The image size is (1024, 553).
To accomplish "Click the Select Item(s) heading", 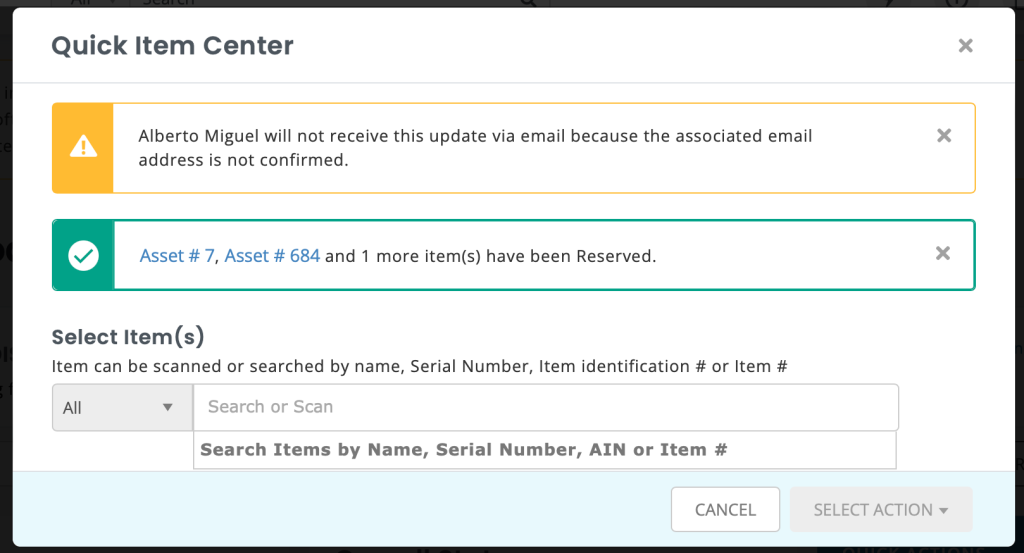I will click(x=128, y=337).
